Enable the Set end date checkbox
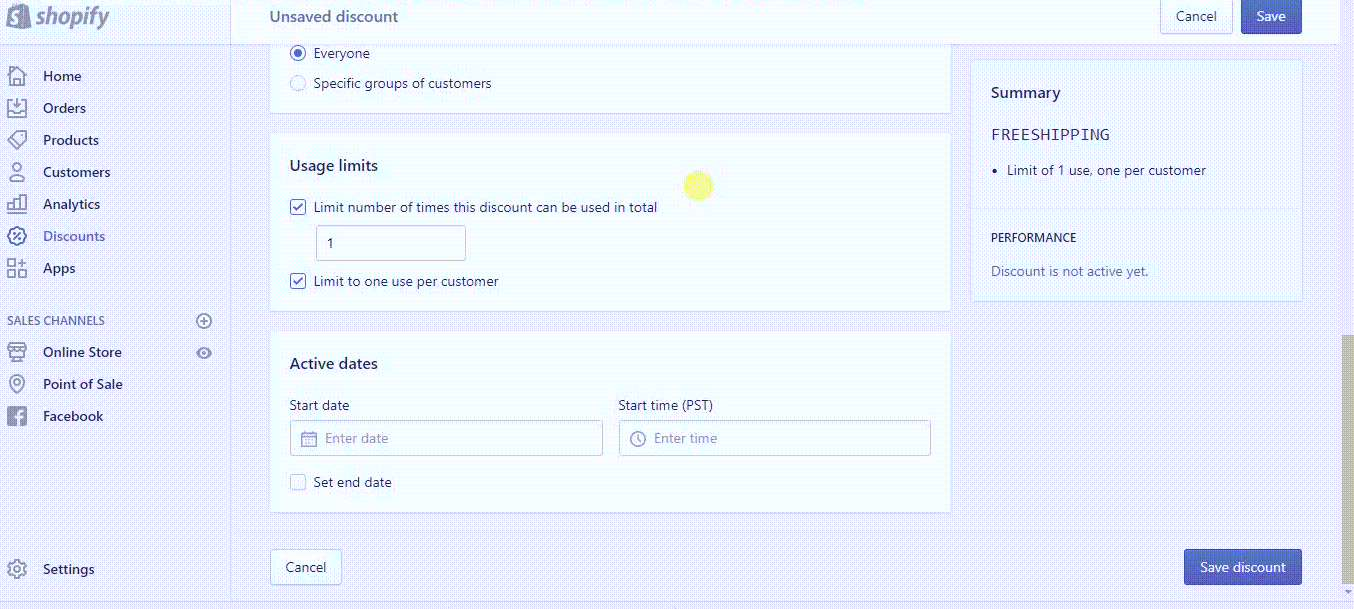Image resolution: width=1354 pixels, height=609 pixels. click(298, 483)
